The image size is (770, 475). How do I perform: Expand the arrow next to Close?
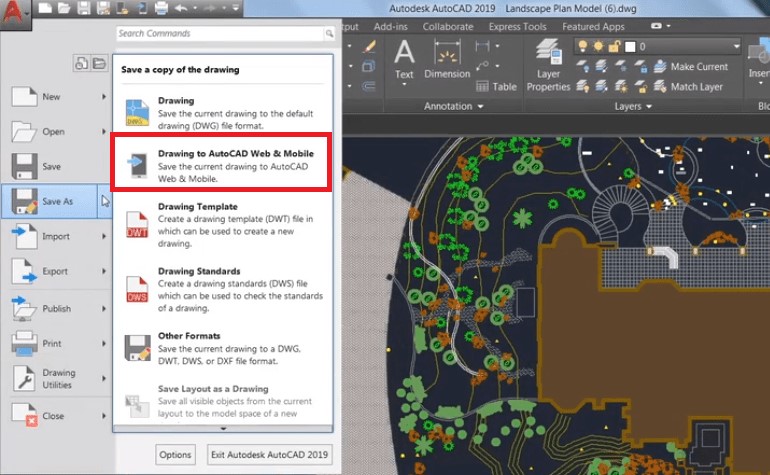pos(104,416)
